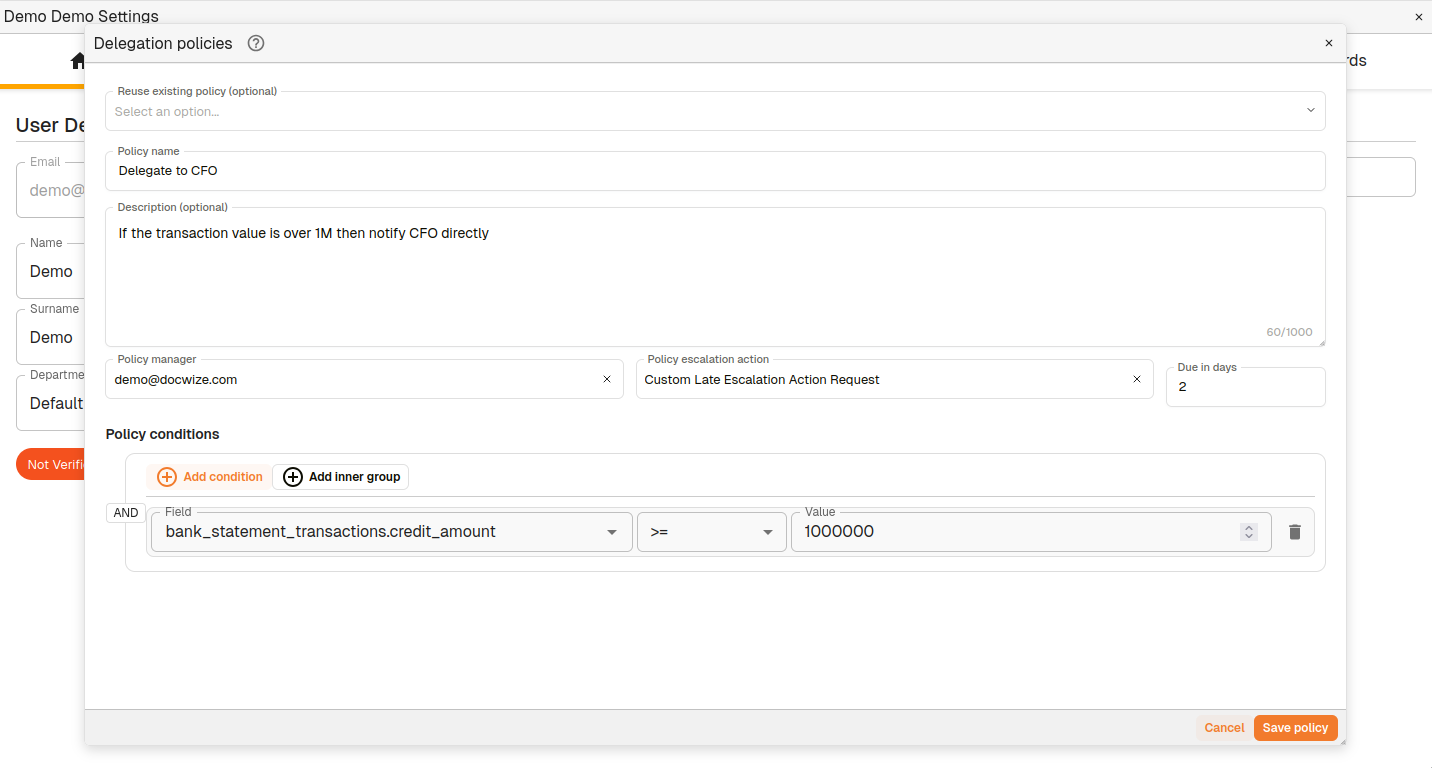The image size is (1432, 768).
Task: Click the Due in days field
Action: [x=1245, y=387]
